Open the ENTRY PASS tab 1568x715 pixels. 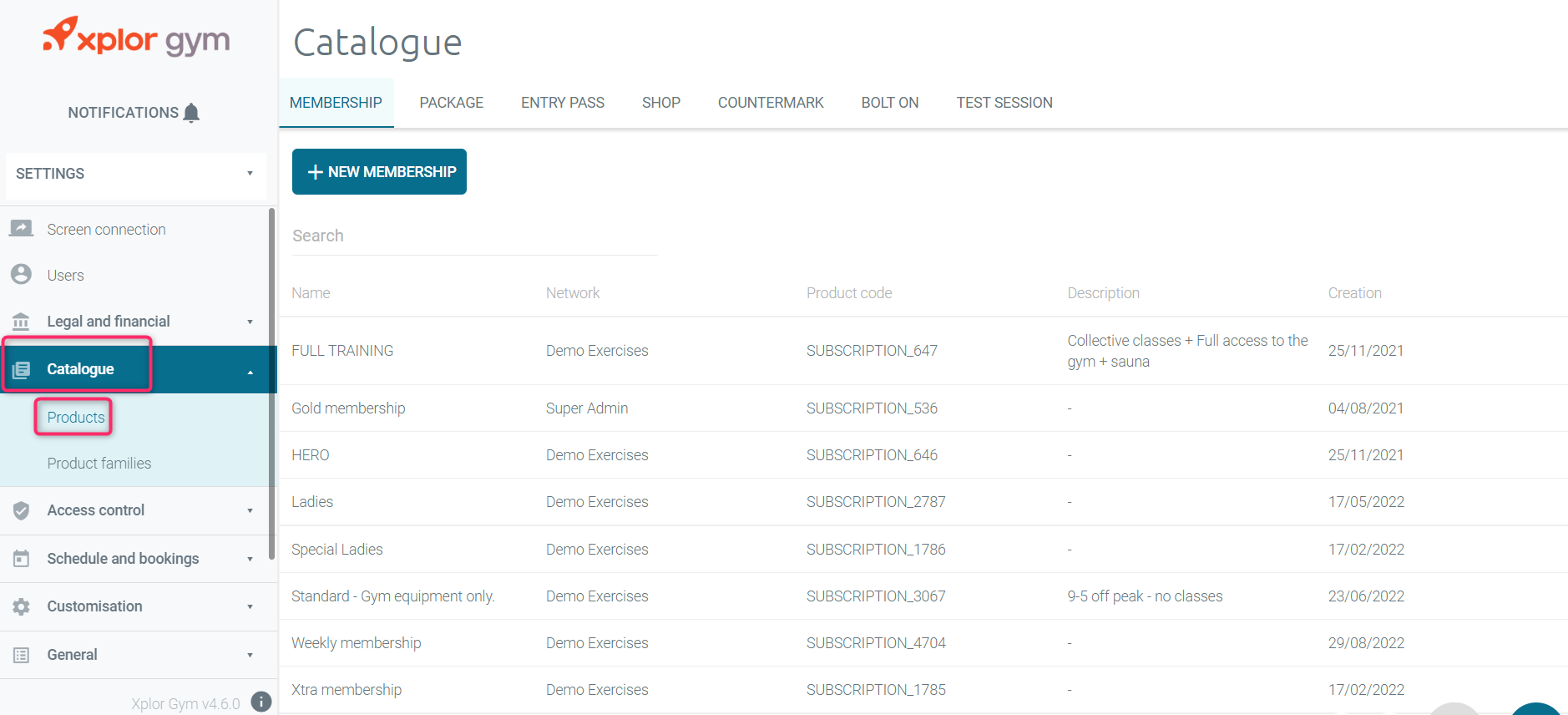point(563,103)
